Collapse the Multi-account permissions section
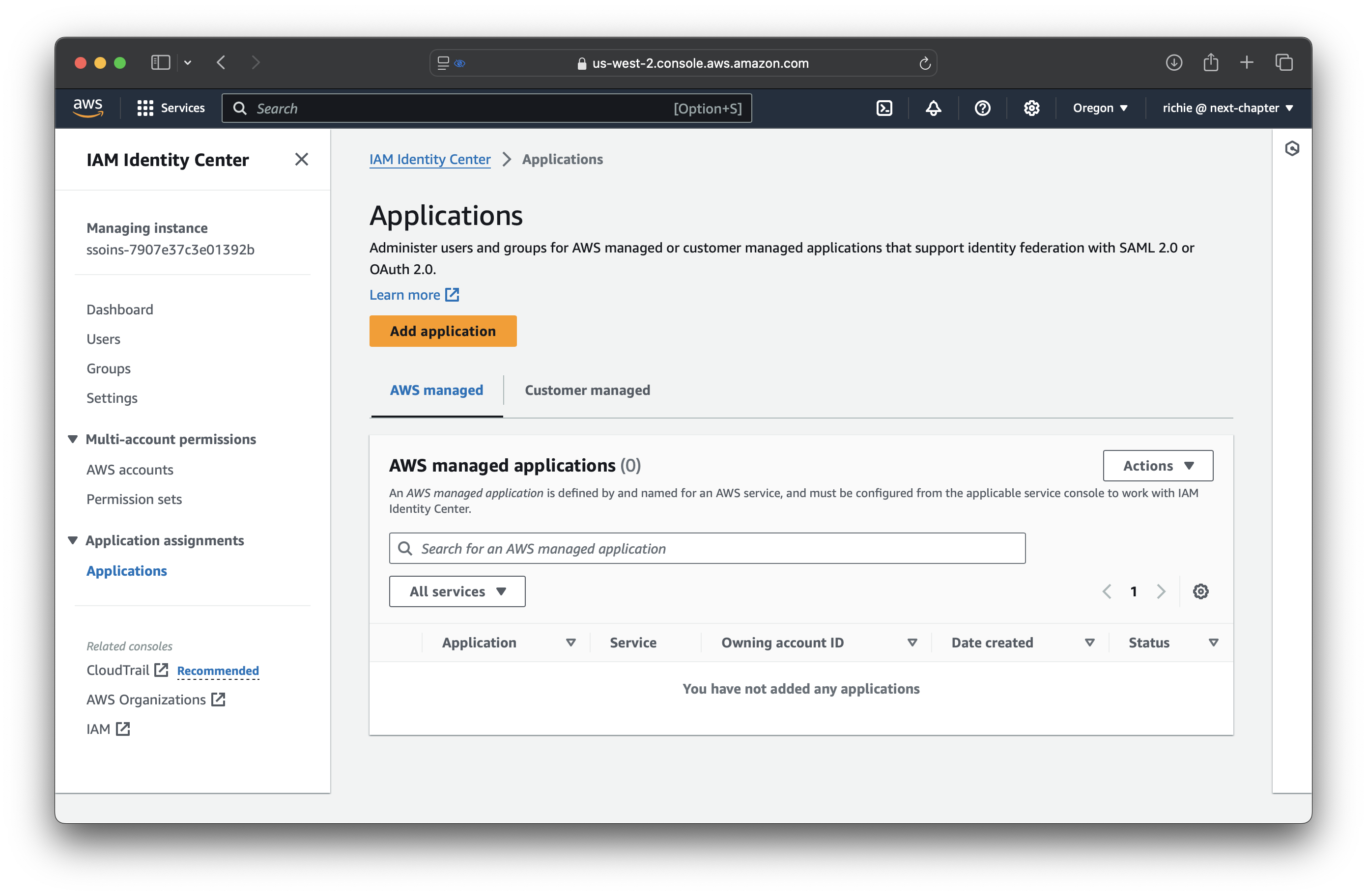 (x=72, y=439)
